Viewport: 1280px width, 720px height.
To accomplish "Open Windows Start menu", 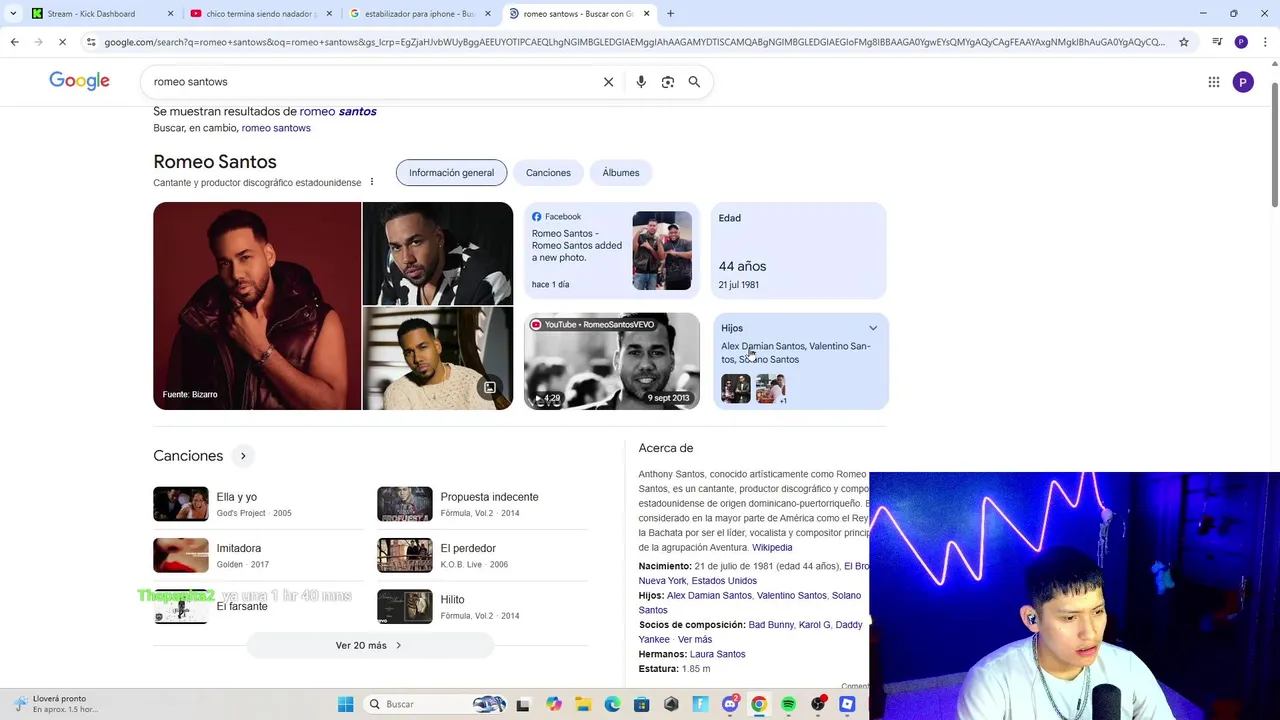I will point(345,704).
